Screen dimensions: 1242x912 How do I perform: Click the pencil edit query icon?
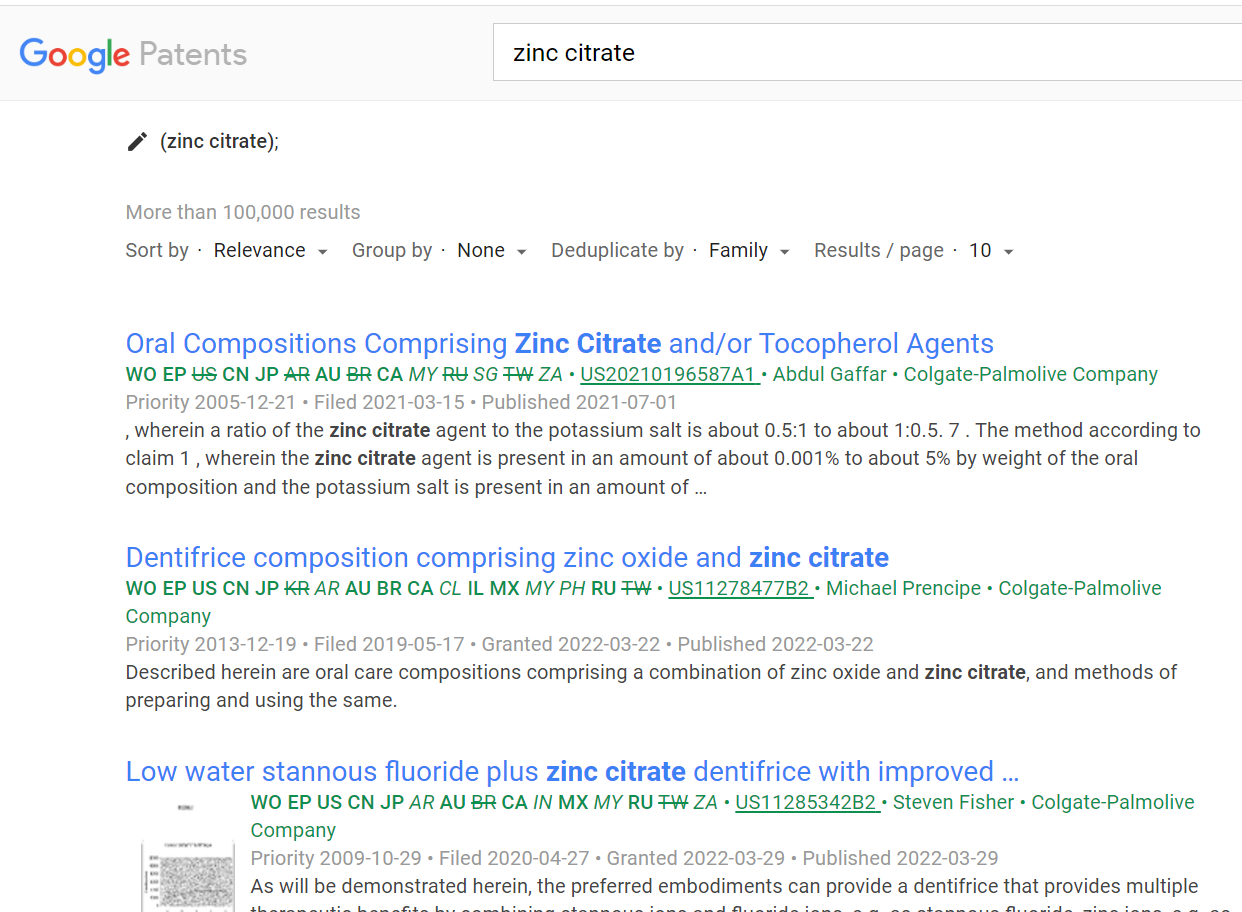(x=138, y=142)
